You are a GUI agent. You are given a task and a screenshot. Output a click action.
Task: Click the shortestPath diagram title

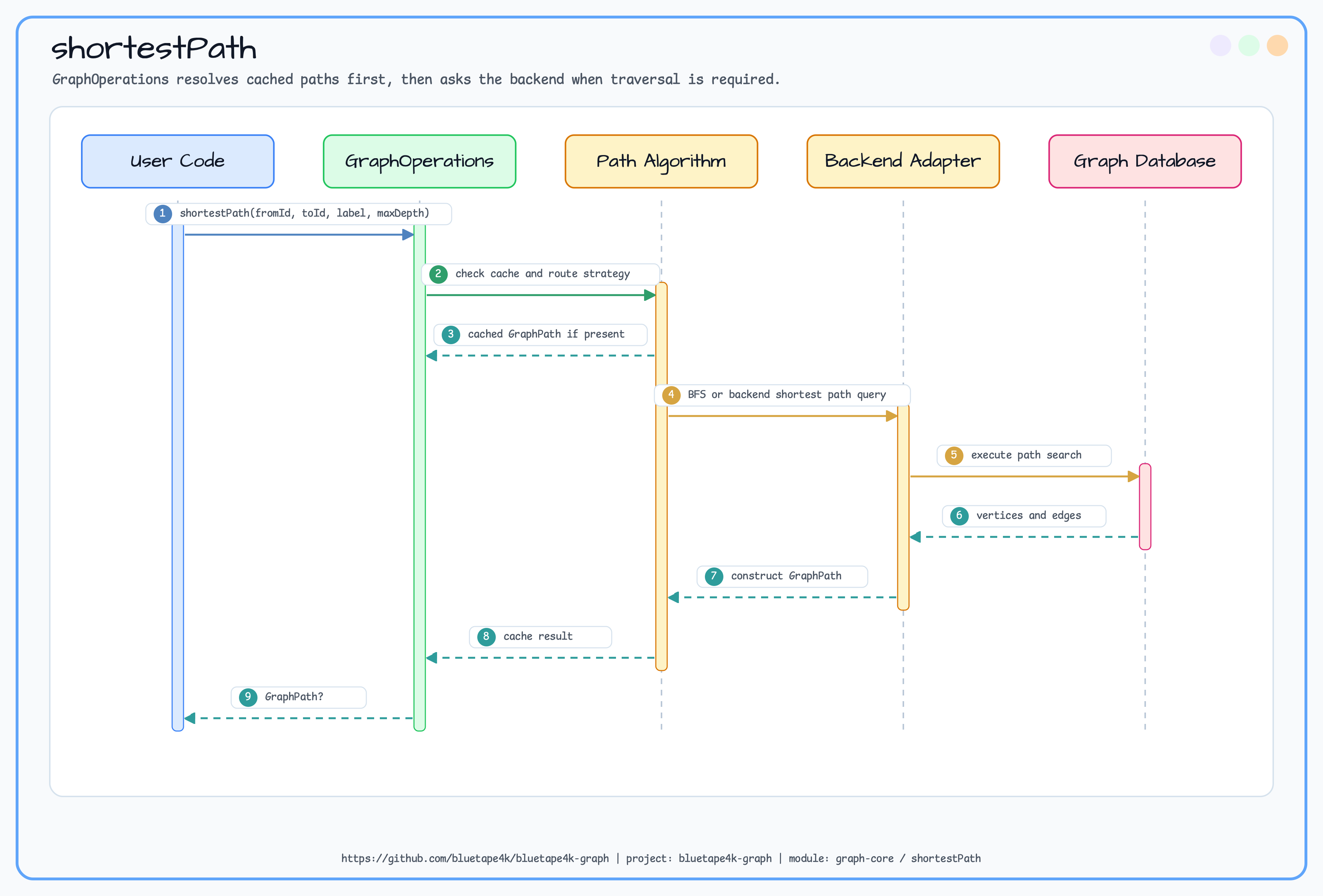[154, 48]
